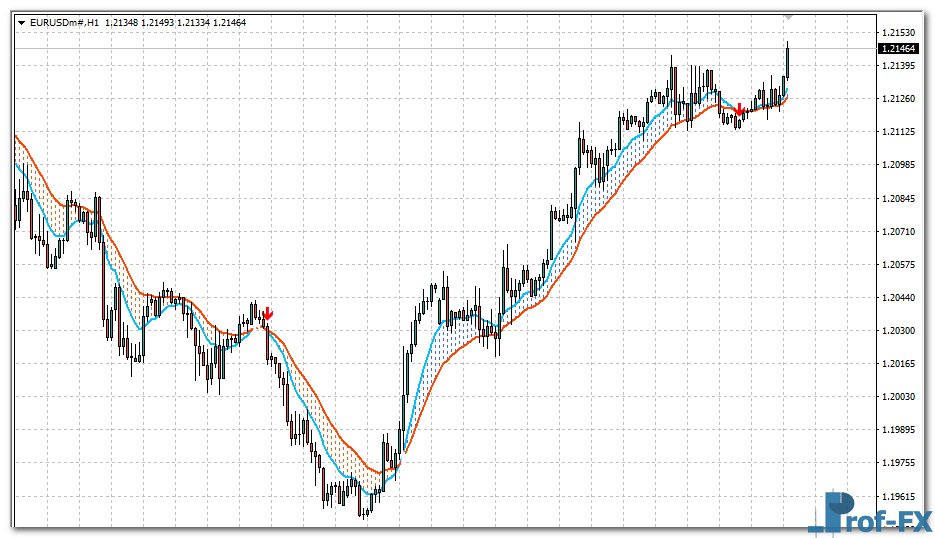Click the red sell arrow near 1.20440
This screenshot has width=935, height=538.
tap(268, 315)
